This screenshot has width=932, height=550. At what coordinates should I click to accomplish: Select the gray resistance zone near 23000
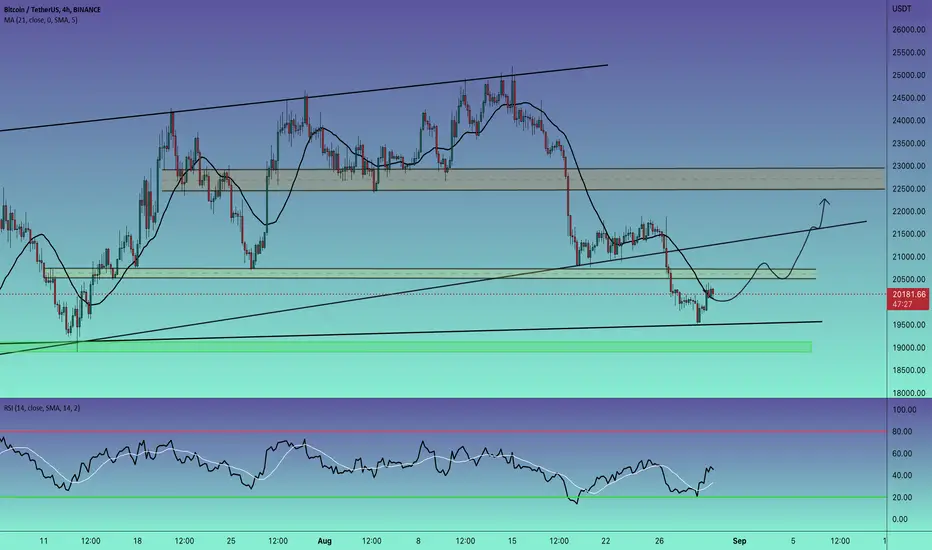click(523, 179)
